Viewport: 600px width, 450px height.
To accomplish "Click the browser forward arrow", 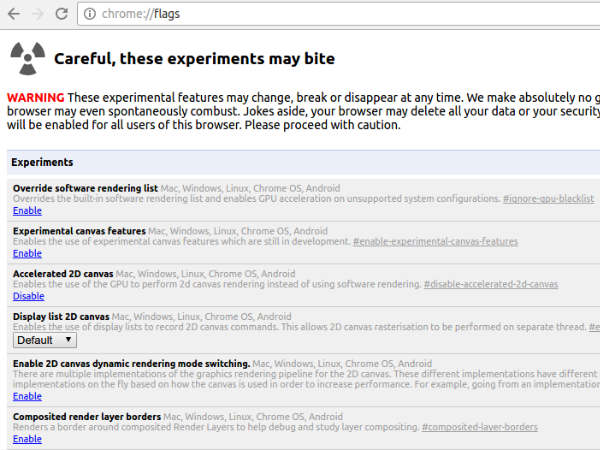I will (37, 15).
